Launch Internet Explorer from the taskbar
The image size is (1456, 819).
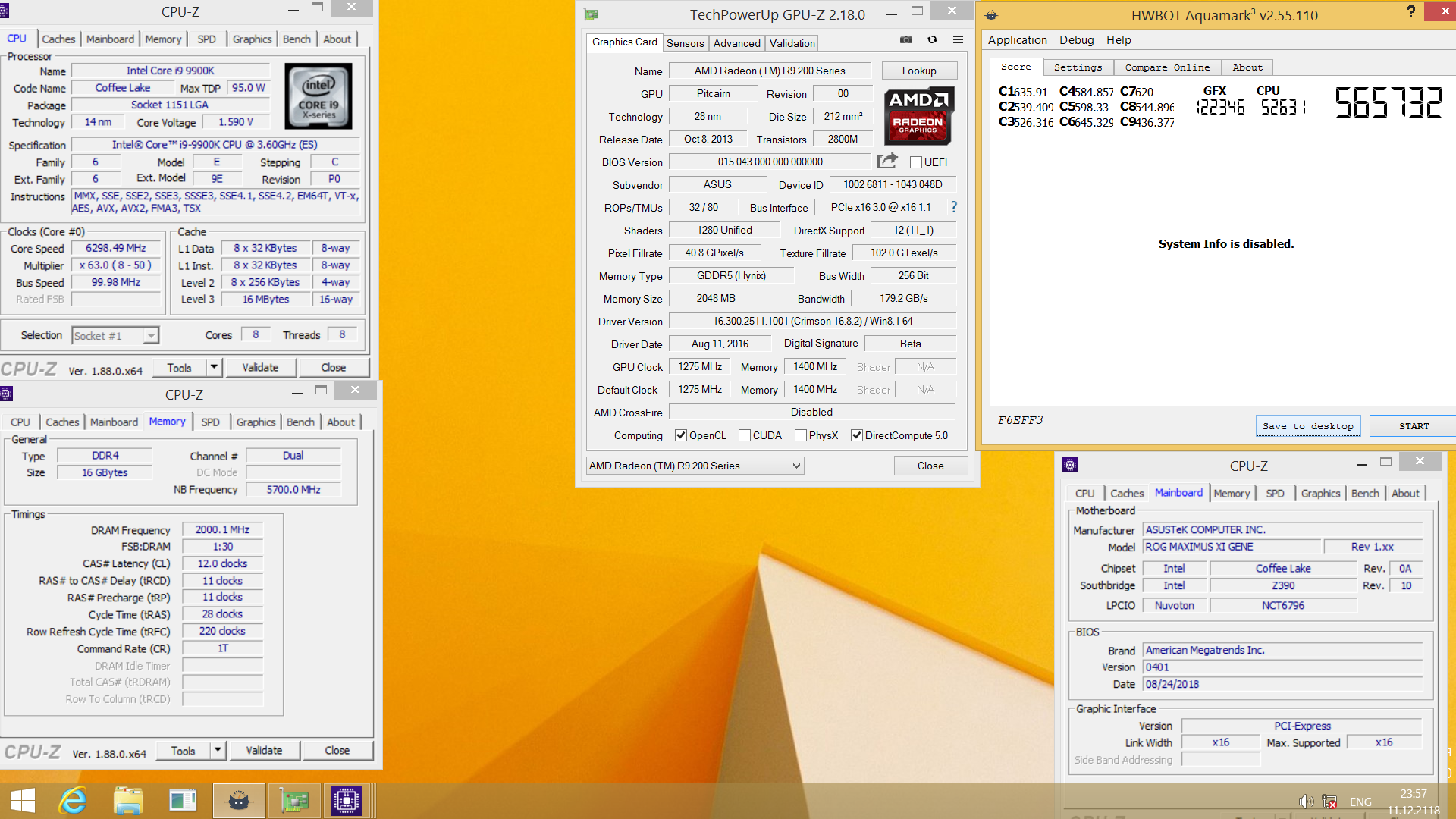click(74, 801)
